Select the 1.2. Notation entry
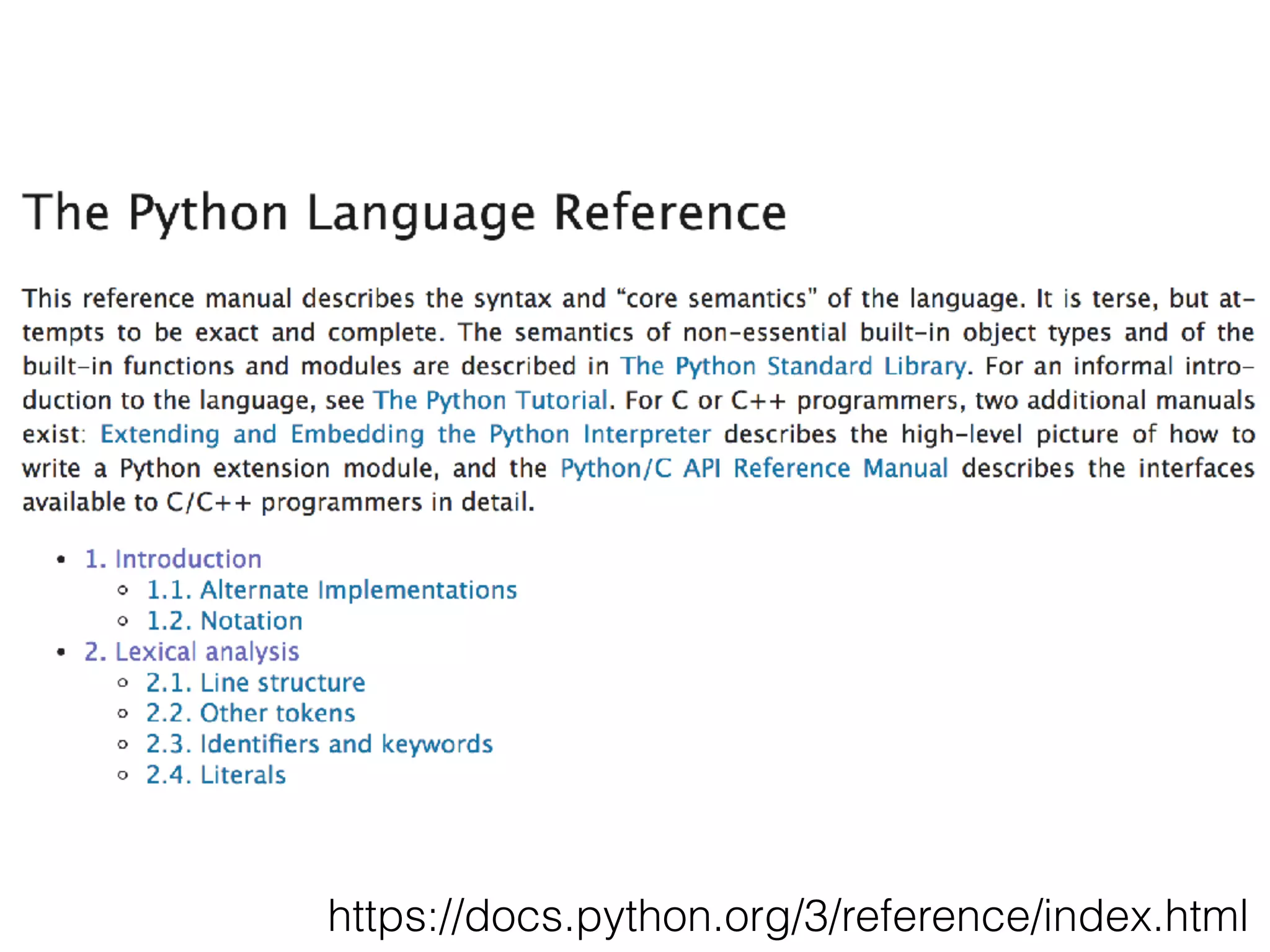Viewport: 1270px width, 952px height. click(x=224, y=621)
